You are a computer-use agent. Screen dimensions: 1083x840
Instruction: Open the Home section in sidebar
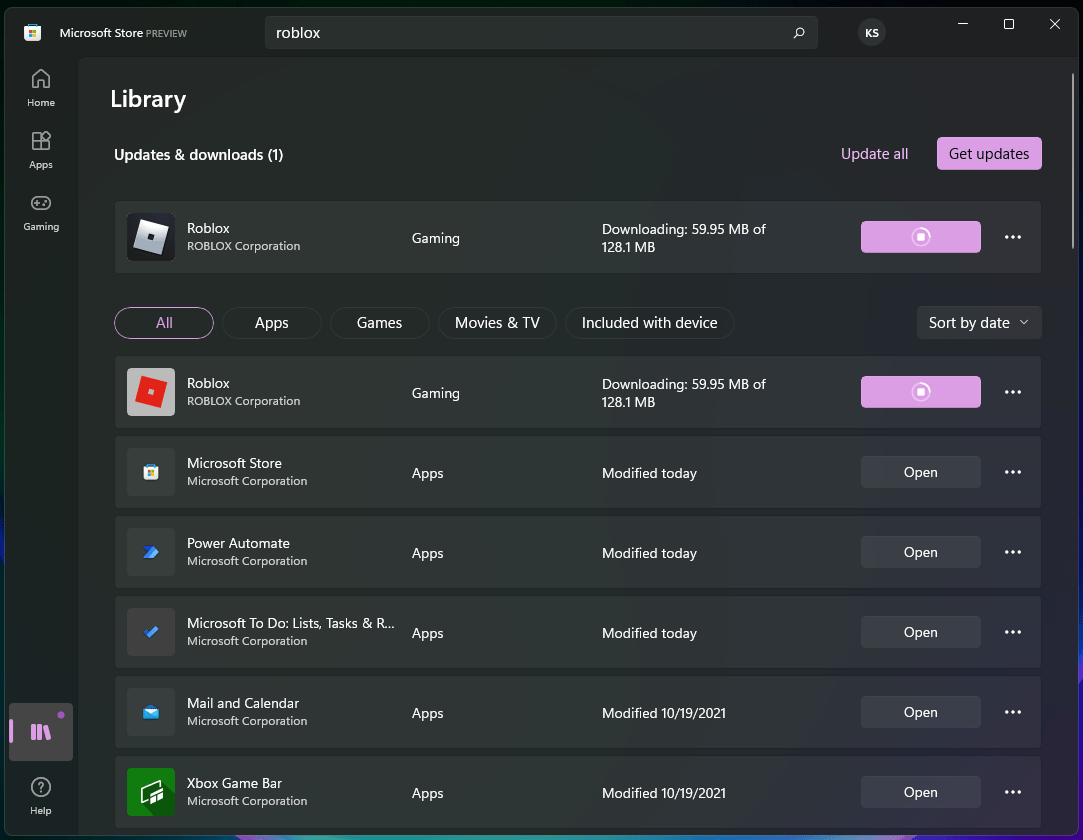tap(41, 88)
